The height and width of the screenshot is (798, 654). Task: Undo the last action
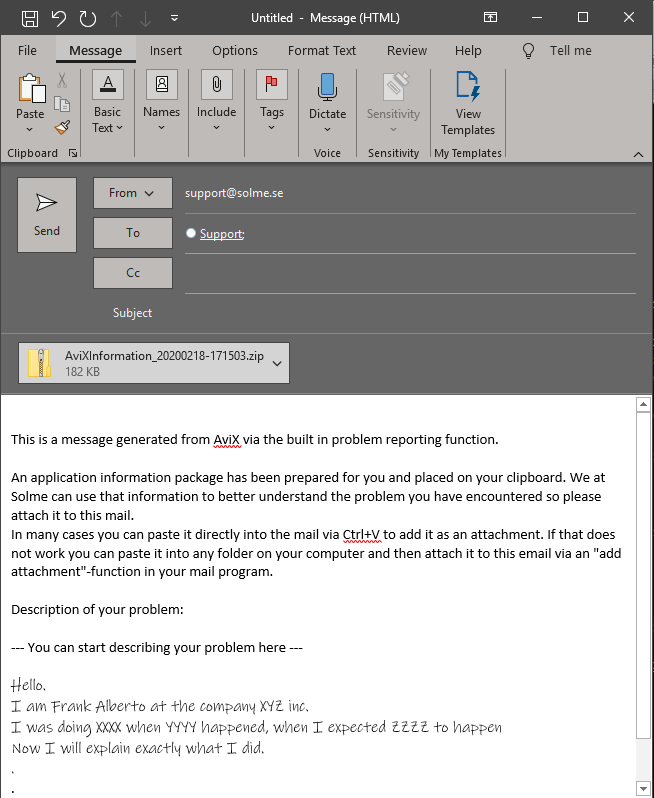pos(59,18)
